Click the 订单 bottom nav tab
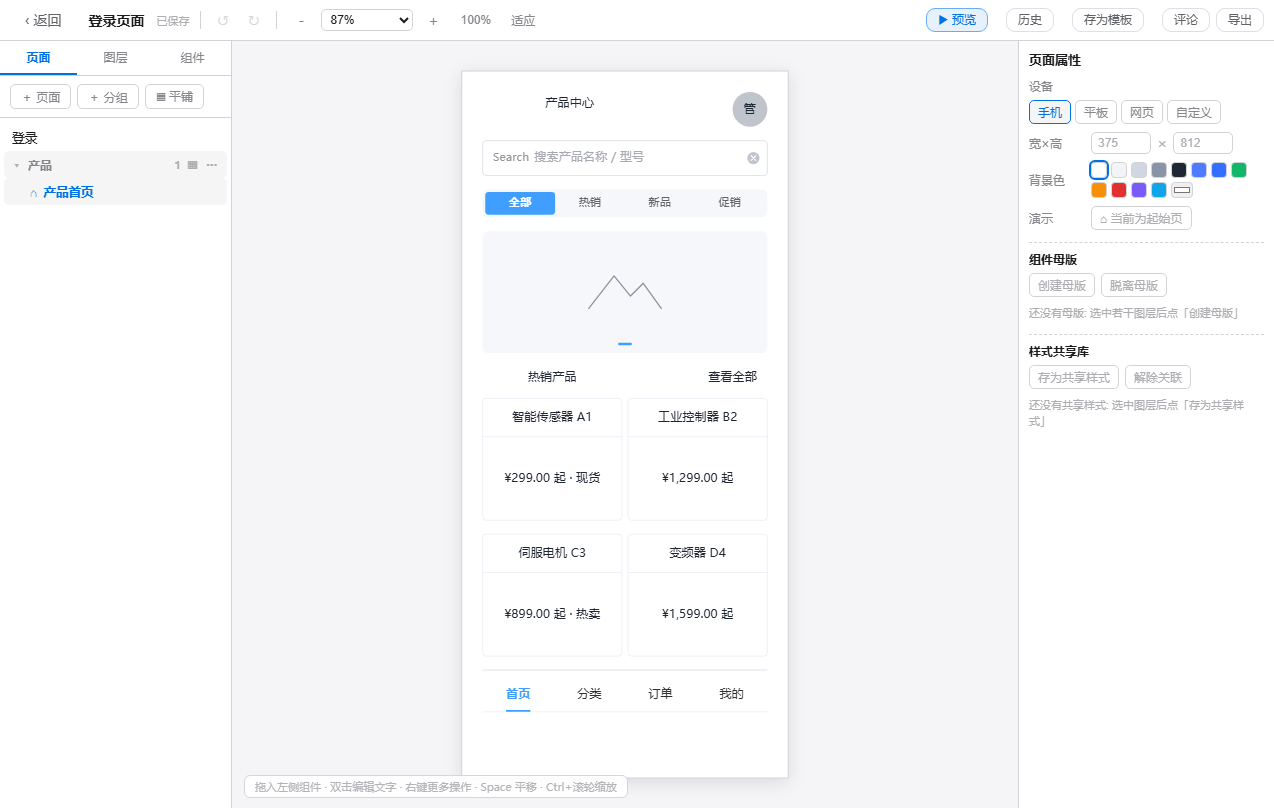Image resolution: width=1274 pixels, height=808 pixels. point(660,694)
